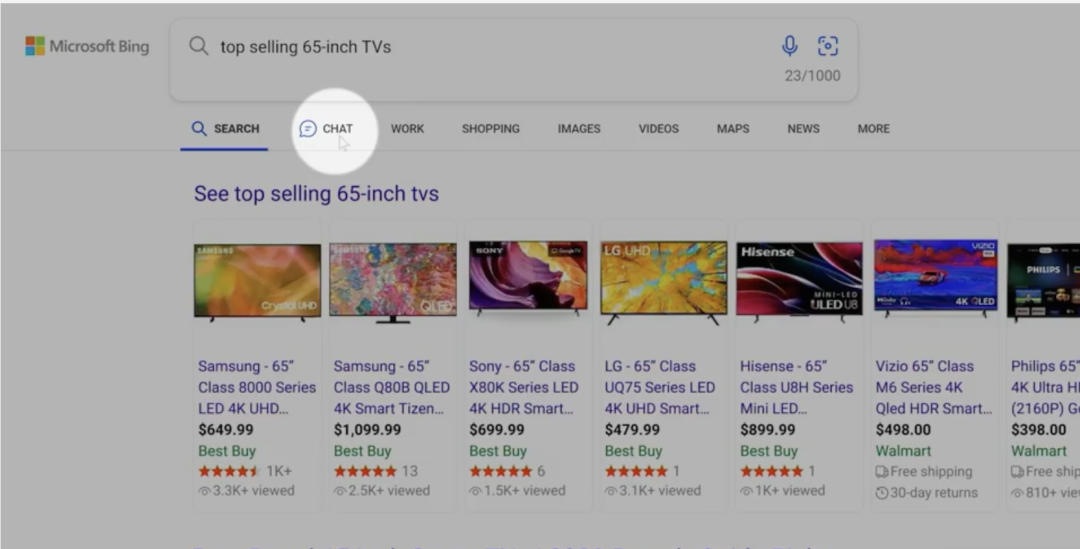Open the Shopping tab
The image size is (1080, 549).
pos(490,129)
